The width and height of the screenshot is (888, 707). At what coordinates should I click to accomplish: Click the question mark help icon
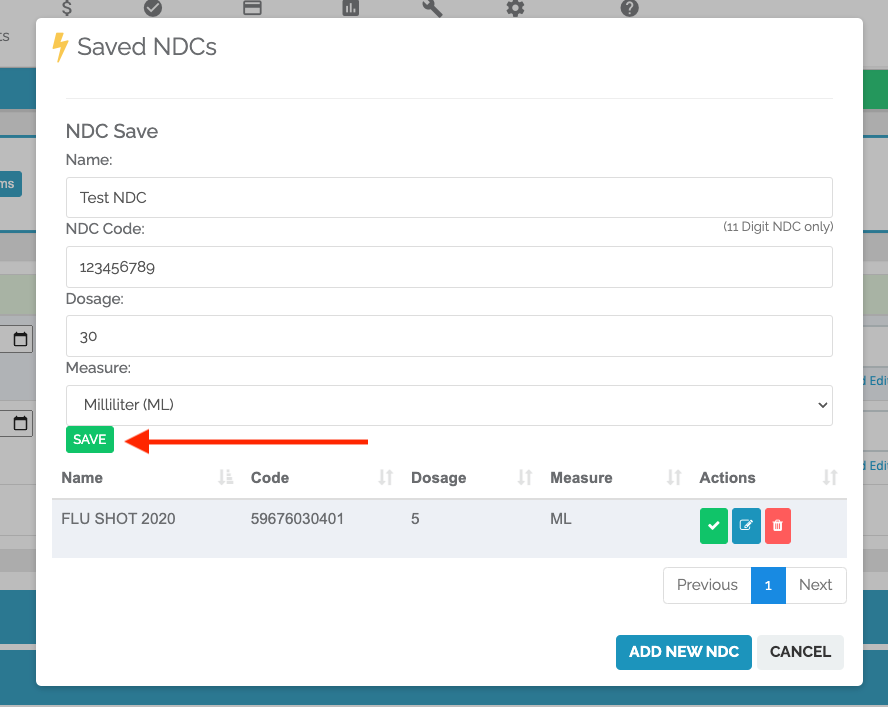[629, 7]
